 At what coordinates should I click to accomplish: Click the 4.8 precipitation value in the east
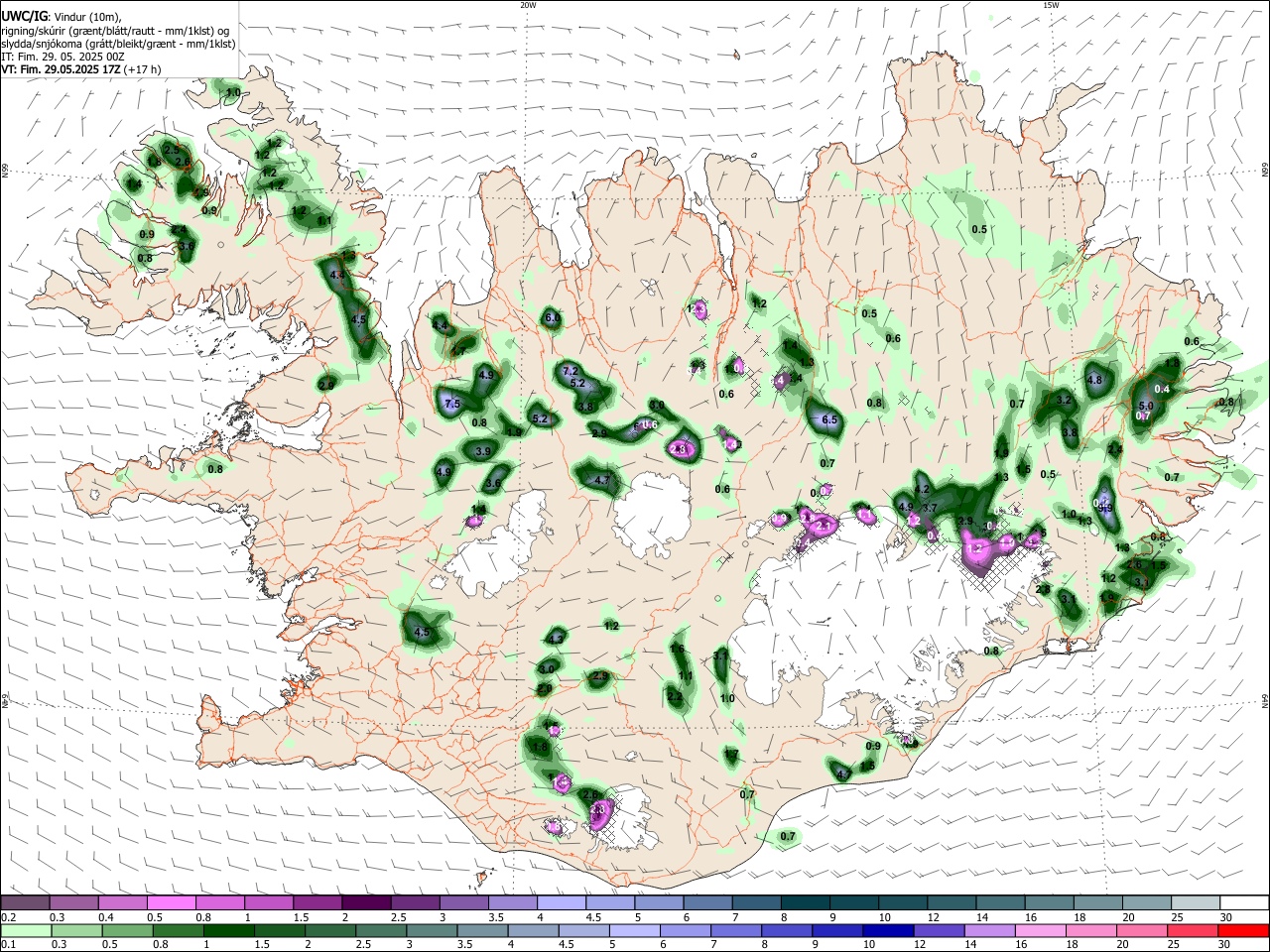(1094, 380)
